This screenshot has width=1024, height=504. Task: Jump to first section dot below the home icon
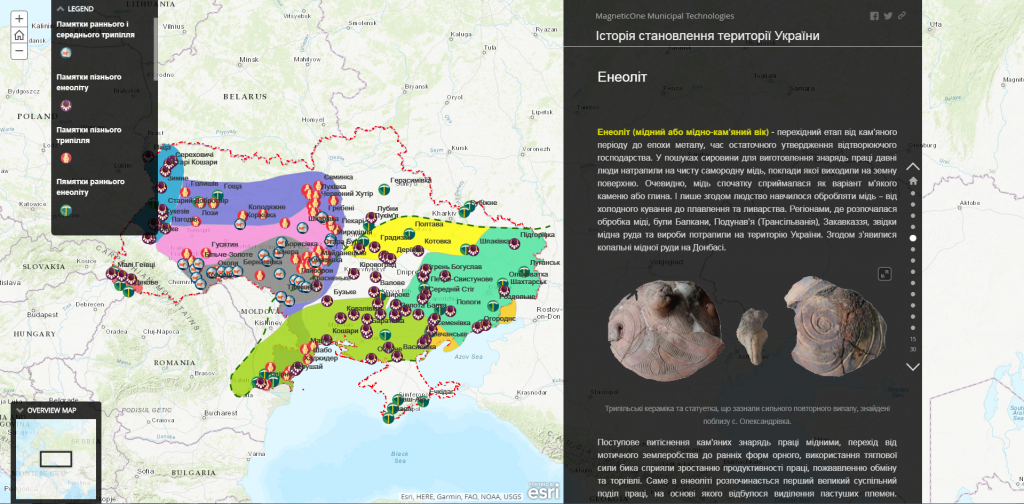click(x=913, y=193)
